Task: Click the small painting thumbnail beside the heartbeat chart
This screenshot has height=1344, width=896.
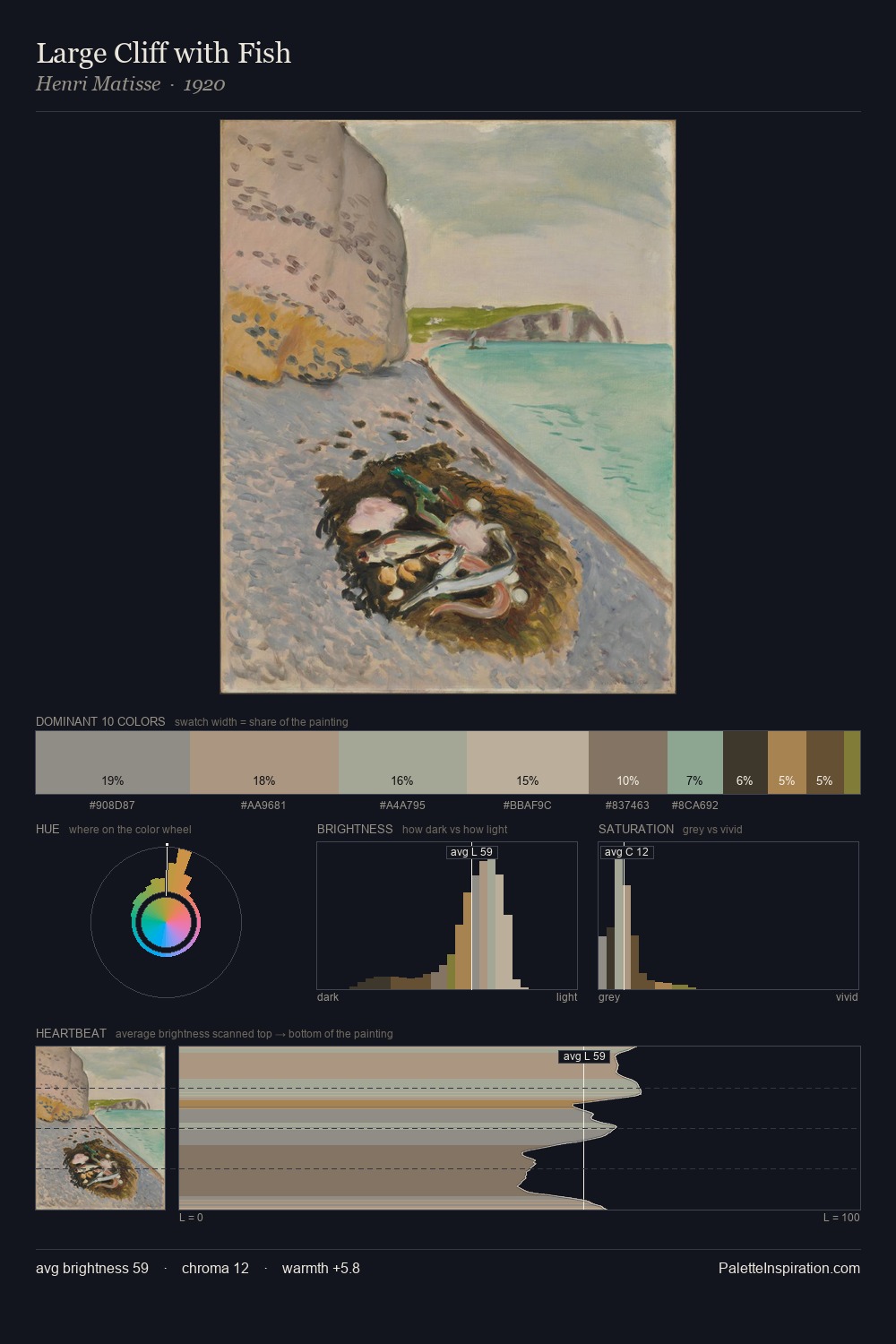Action: [100, 1128]
